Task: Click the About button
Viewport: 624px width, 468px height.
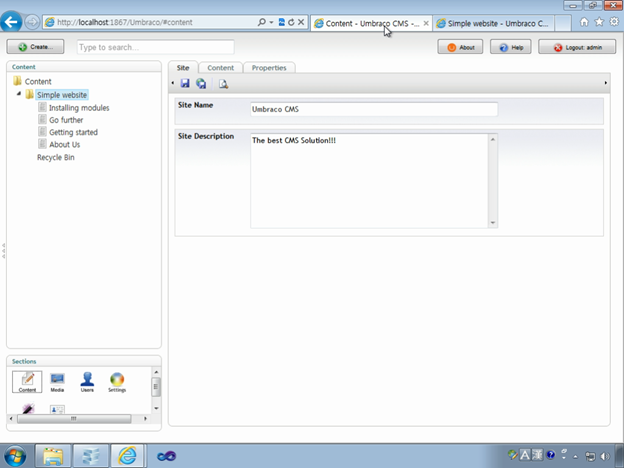Action: tap(460, 47)
